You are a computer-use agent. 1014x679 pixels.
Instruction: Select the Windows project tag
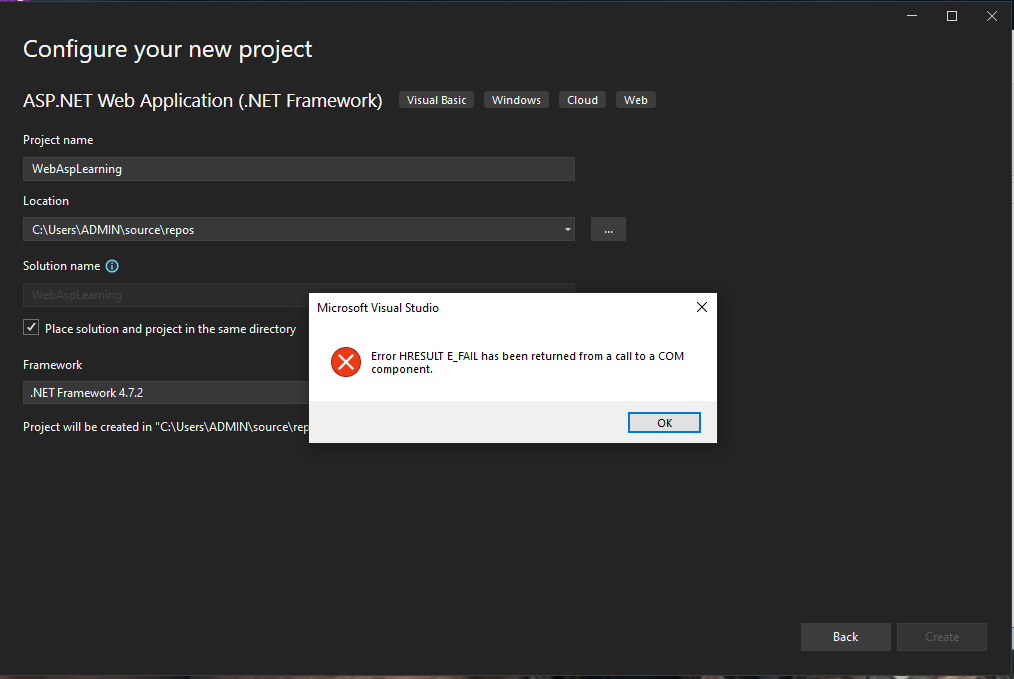[516, 99]
